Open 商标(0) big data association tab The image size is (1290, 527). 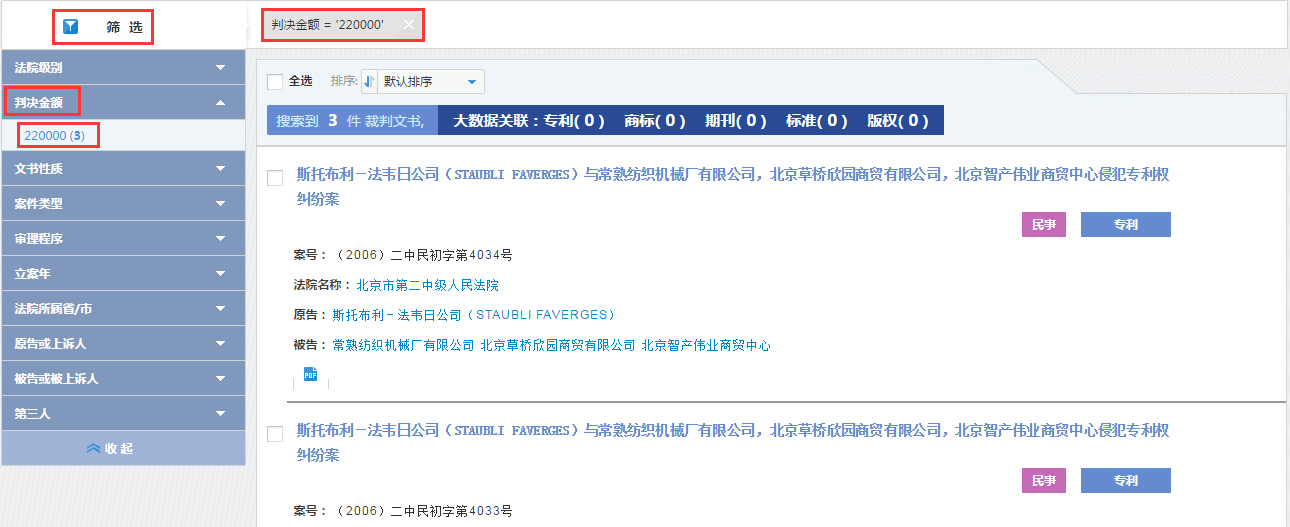coord(654,121)
